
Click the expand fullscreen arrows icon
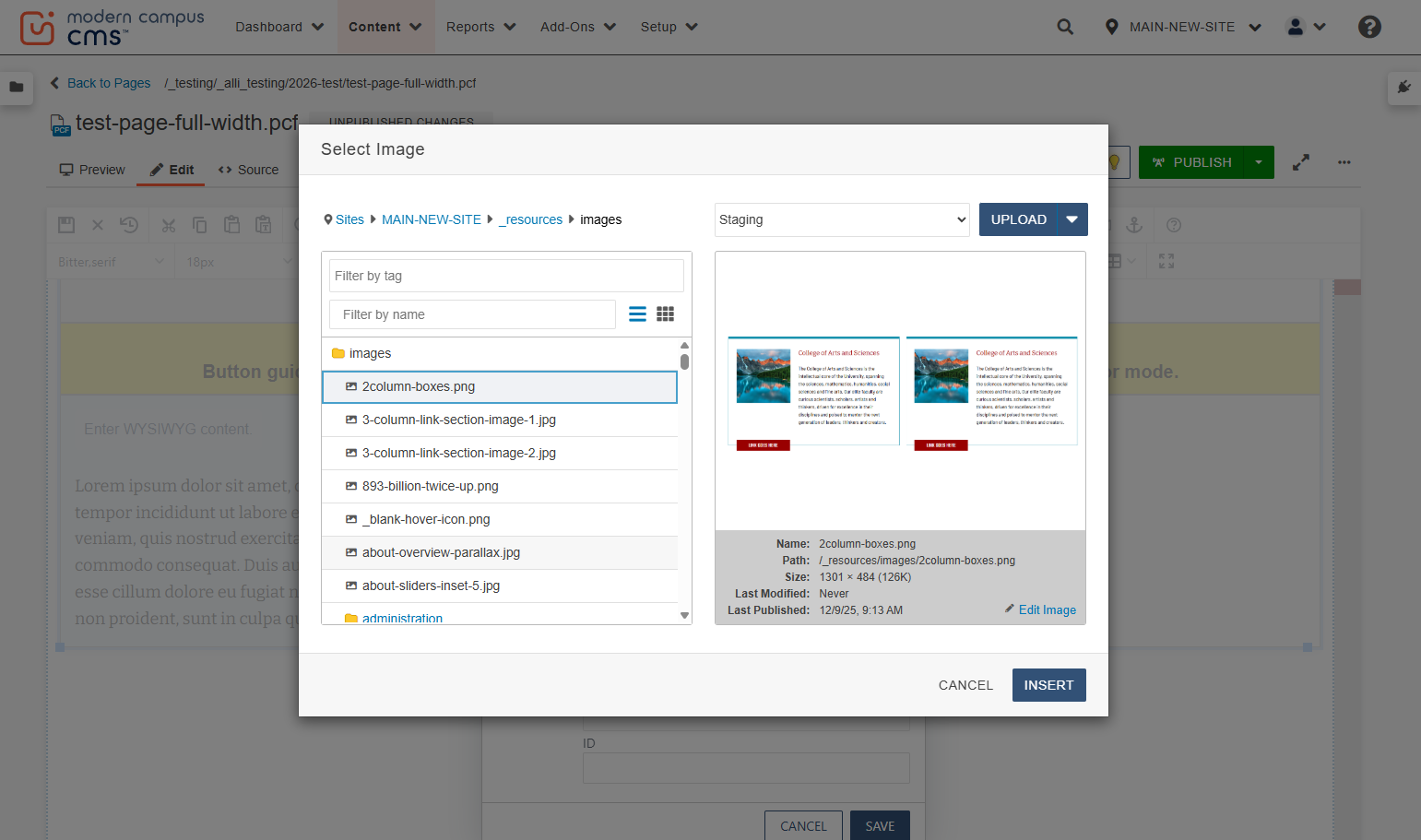1300,162
